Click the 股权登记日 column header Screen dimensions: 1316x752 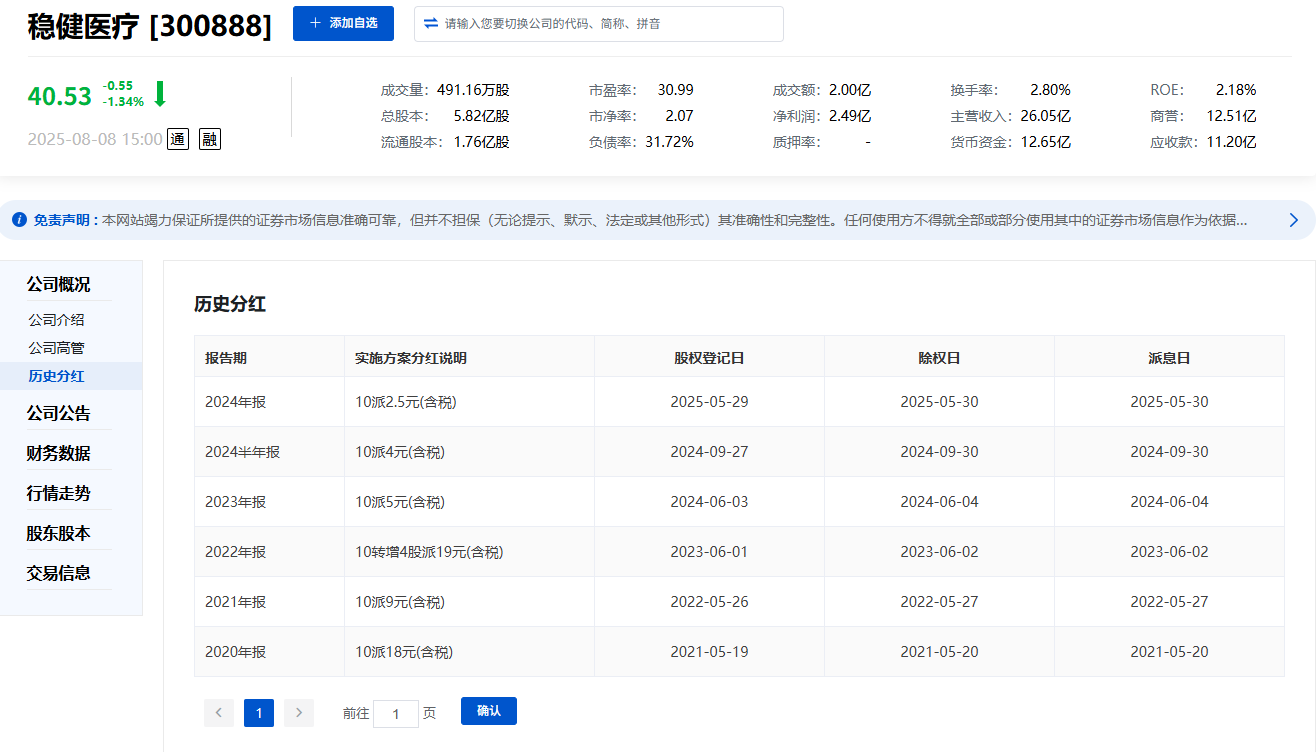[709, 358]
